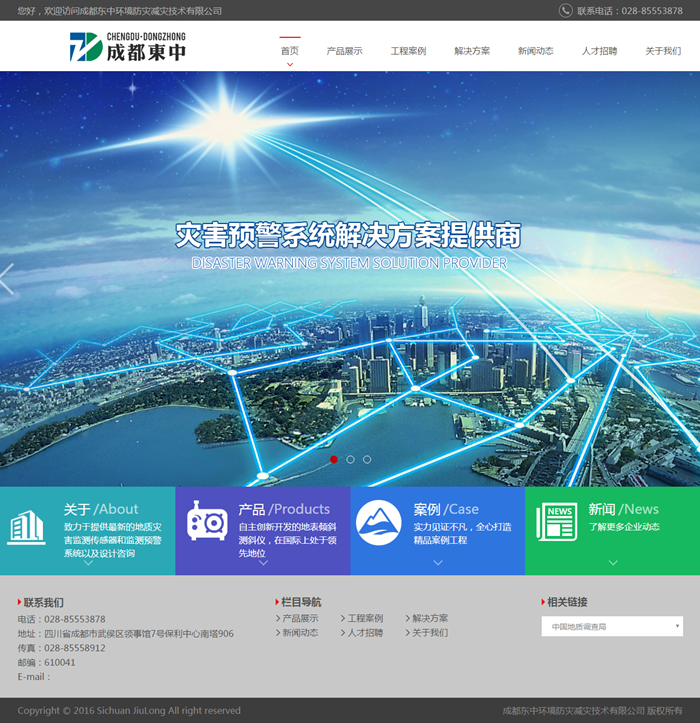700x723 pixels.
Task: Click the camera device icon in Products tile
Action: pyautogui.click(x=207, y=522)
